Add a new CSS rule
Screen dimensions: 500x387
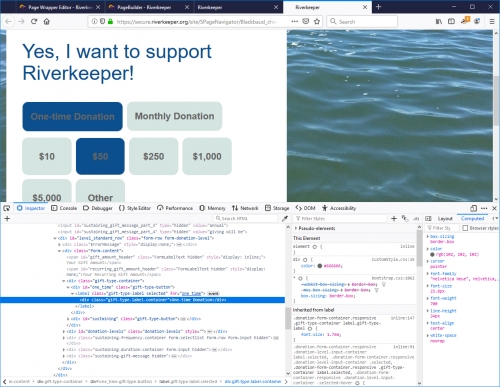tap(394, 219)
